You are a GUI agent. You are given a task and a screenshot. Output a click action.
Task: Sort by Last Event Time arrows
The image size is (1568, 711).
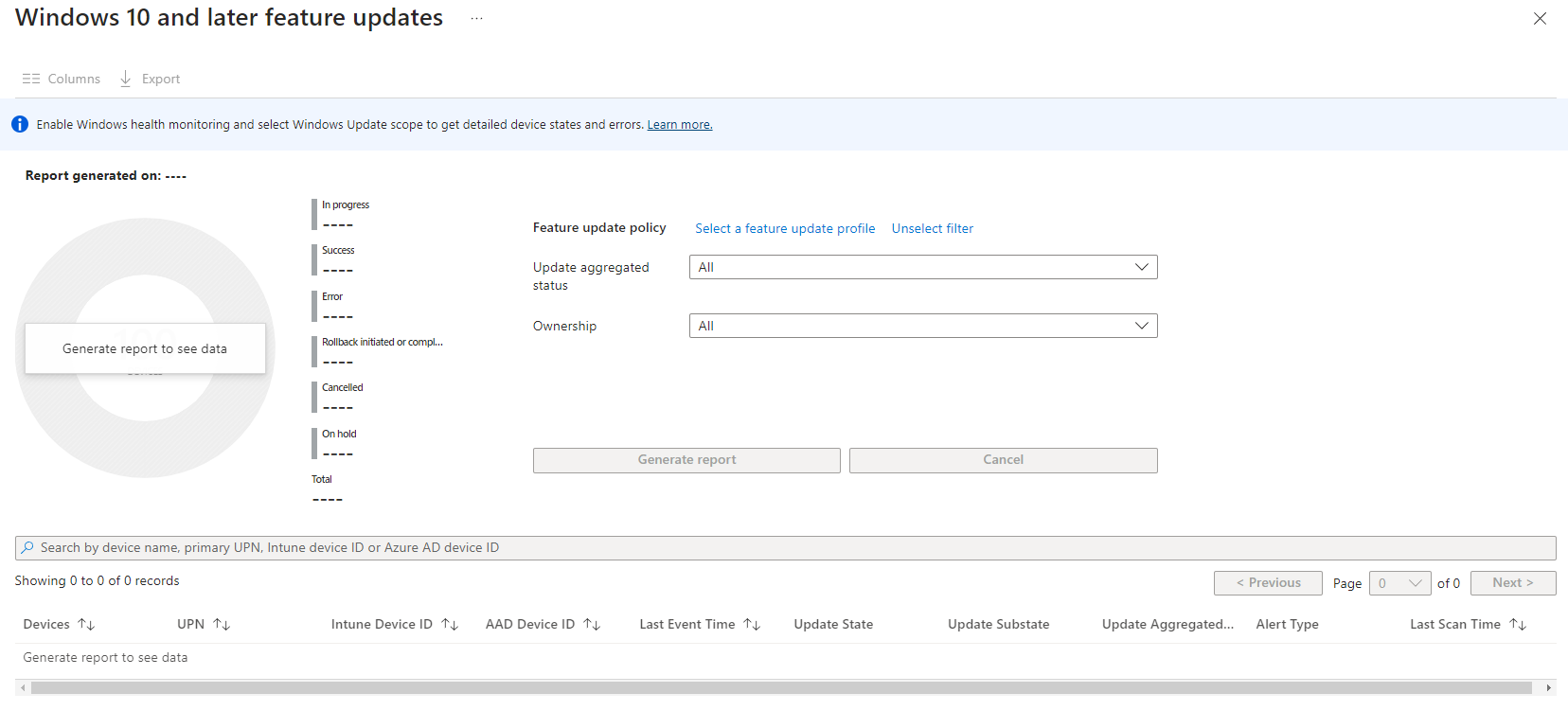[x=752, y=624]
